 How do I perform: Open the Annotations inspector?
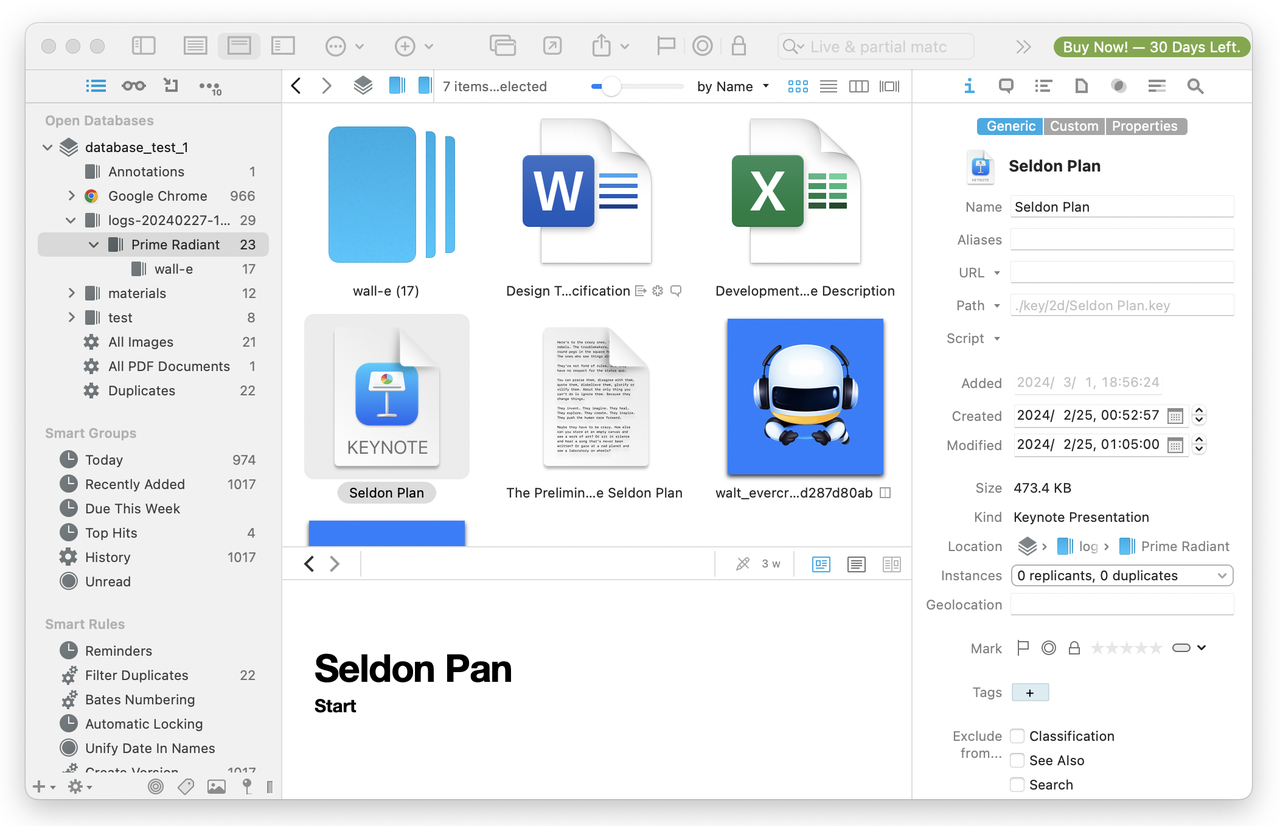point(1006,86)
